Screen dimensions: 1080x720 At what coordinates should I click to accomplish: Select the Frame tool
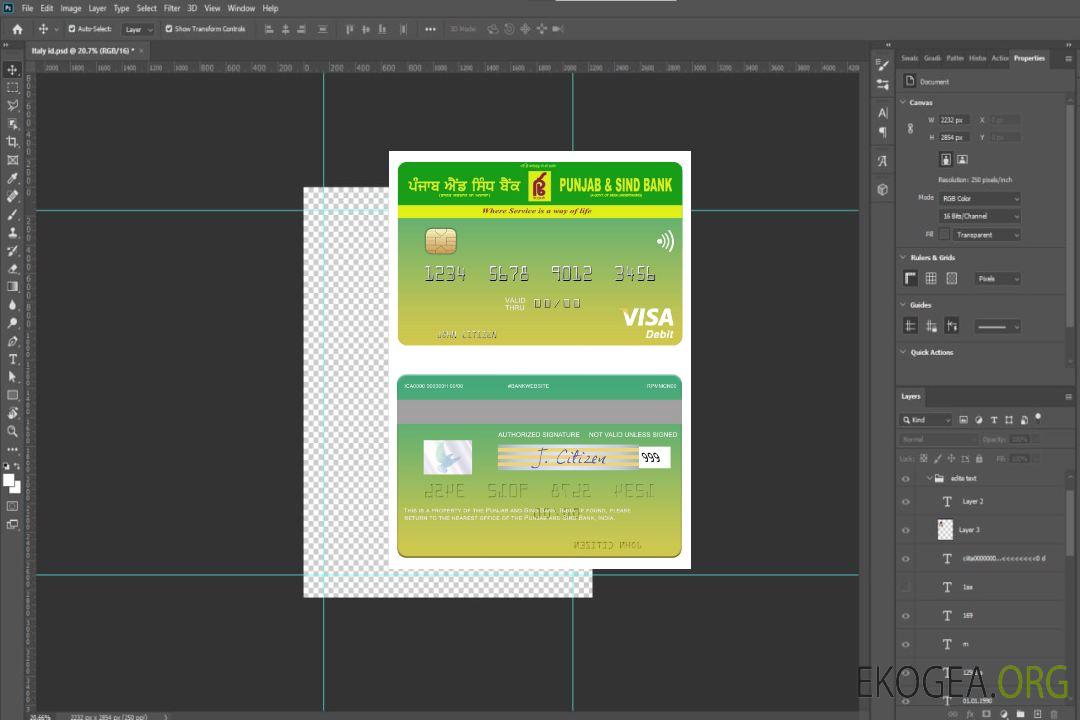(x=12, y=160)
